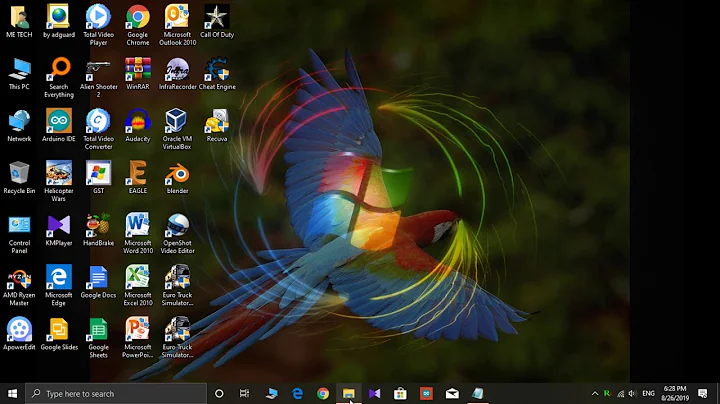Select the Google Sheets desktop shortcut
The height and width of the screenshot is (404, 720).
pyautogui.click(x=98, y=338)
